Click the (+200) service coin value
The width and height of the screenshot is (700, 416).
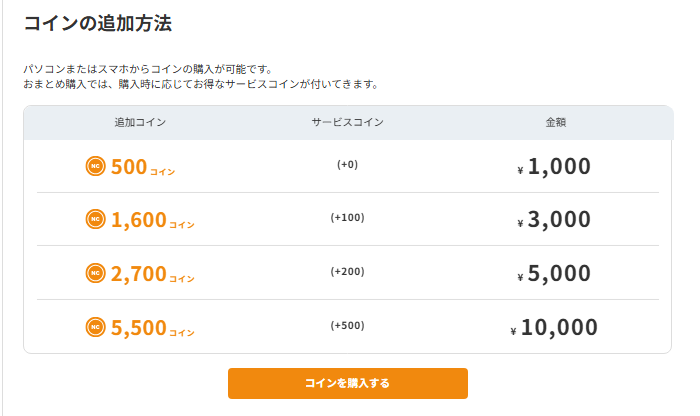[x=347, y=272]
